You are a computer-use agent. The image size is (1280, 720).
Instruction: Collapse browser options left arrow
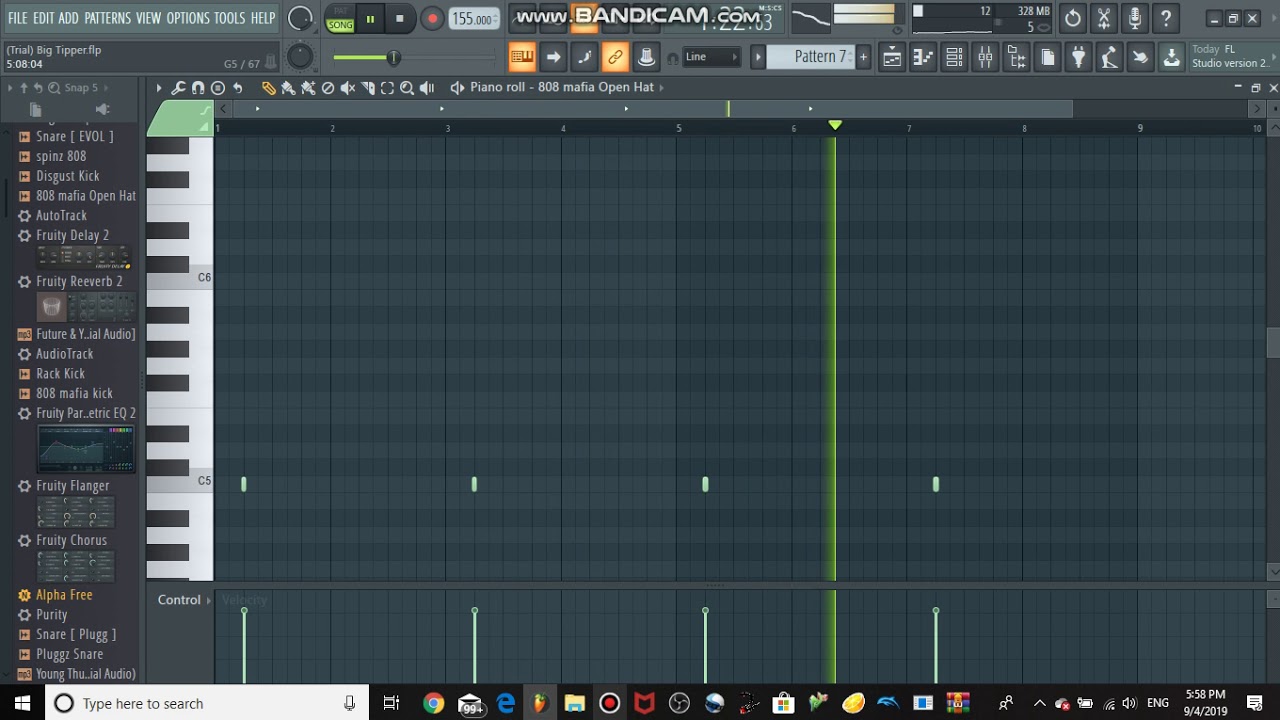coord(11,88)
